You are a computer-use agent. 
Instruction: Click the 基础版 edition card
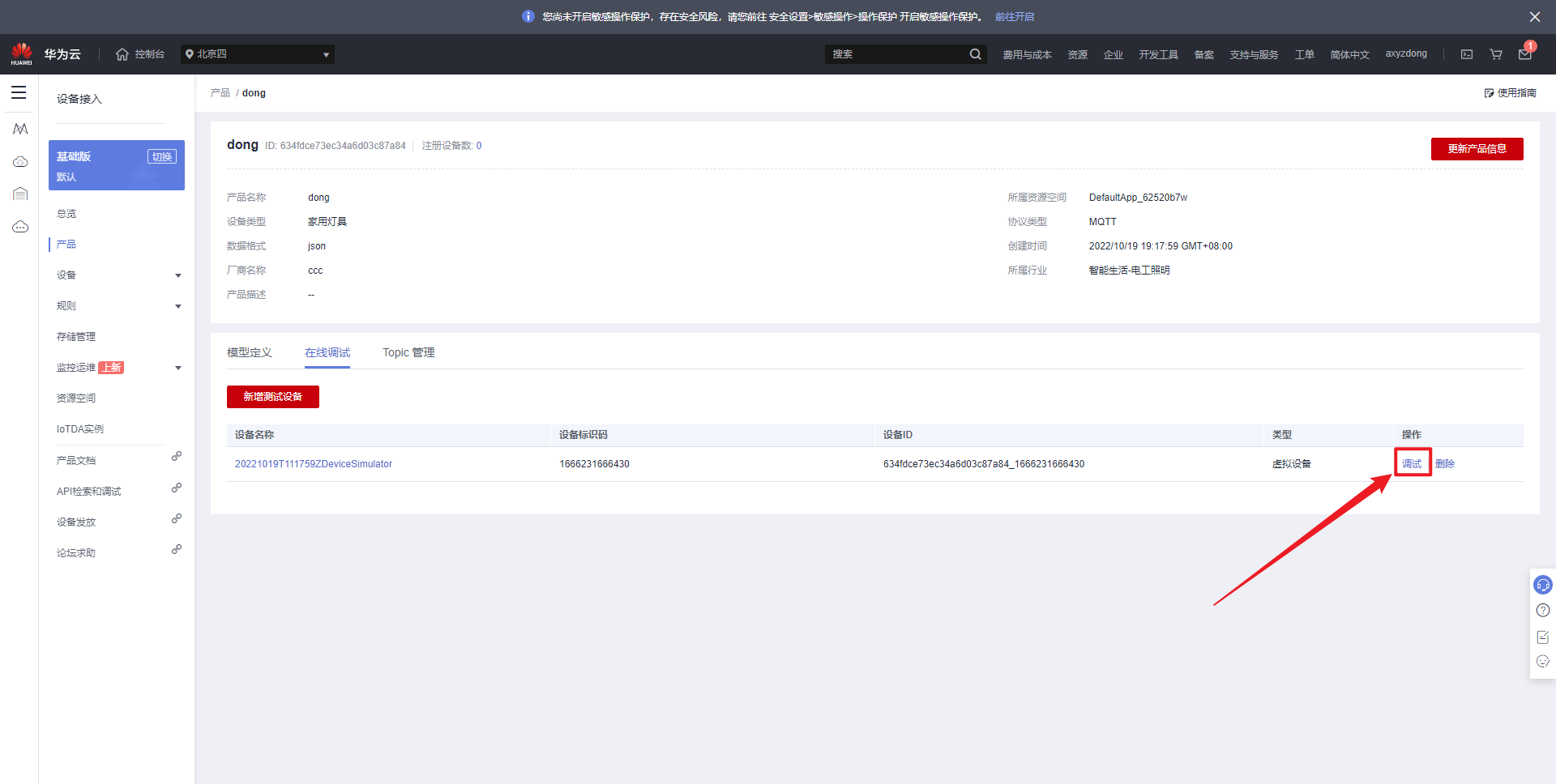pyautogui.click(x=117, y=165)
